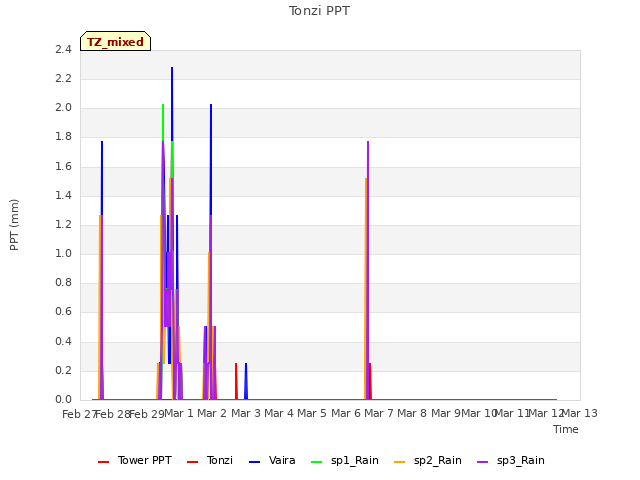
Task: Click the blue Vaira legend swatch
Action: coord(254,462)
